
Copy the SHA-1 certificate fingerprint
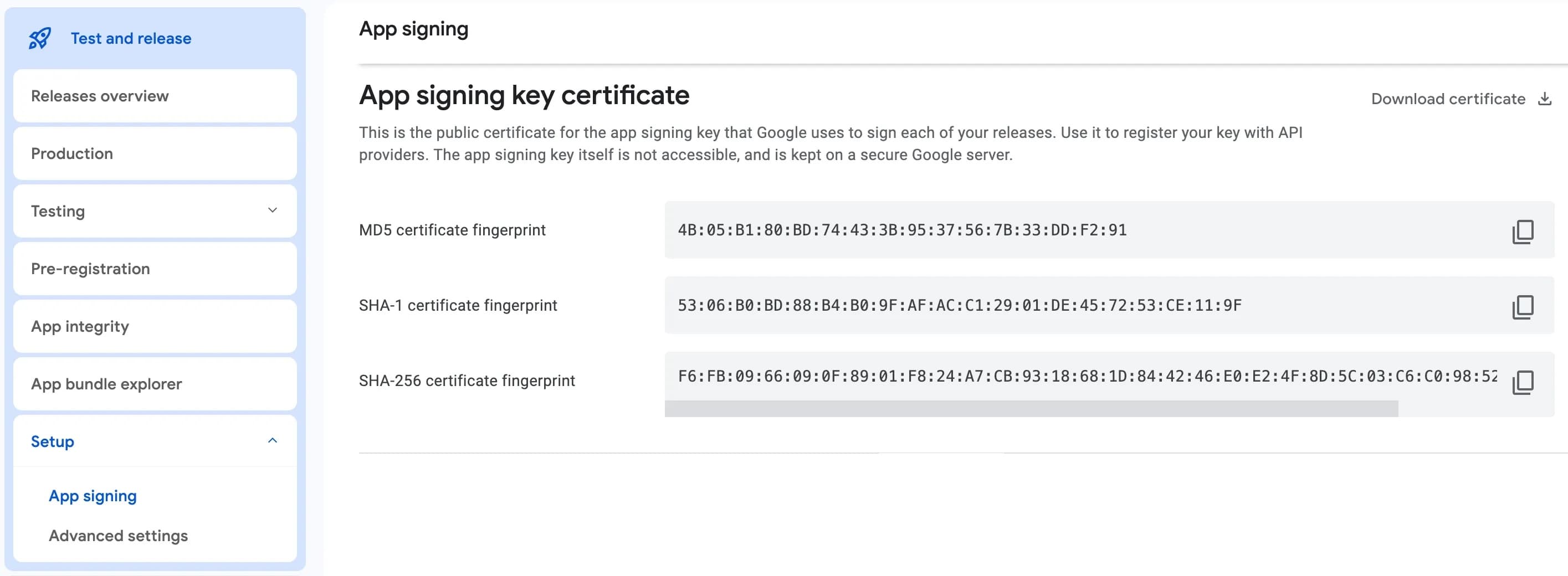[x=1523, y=306]
